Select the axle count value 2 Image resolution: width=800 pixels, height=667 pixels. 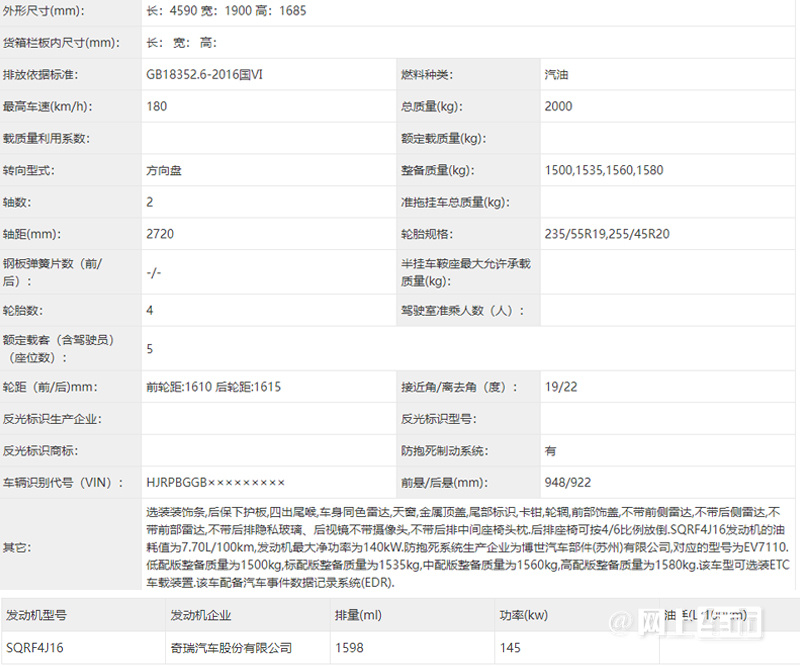click(149, 202)
